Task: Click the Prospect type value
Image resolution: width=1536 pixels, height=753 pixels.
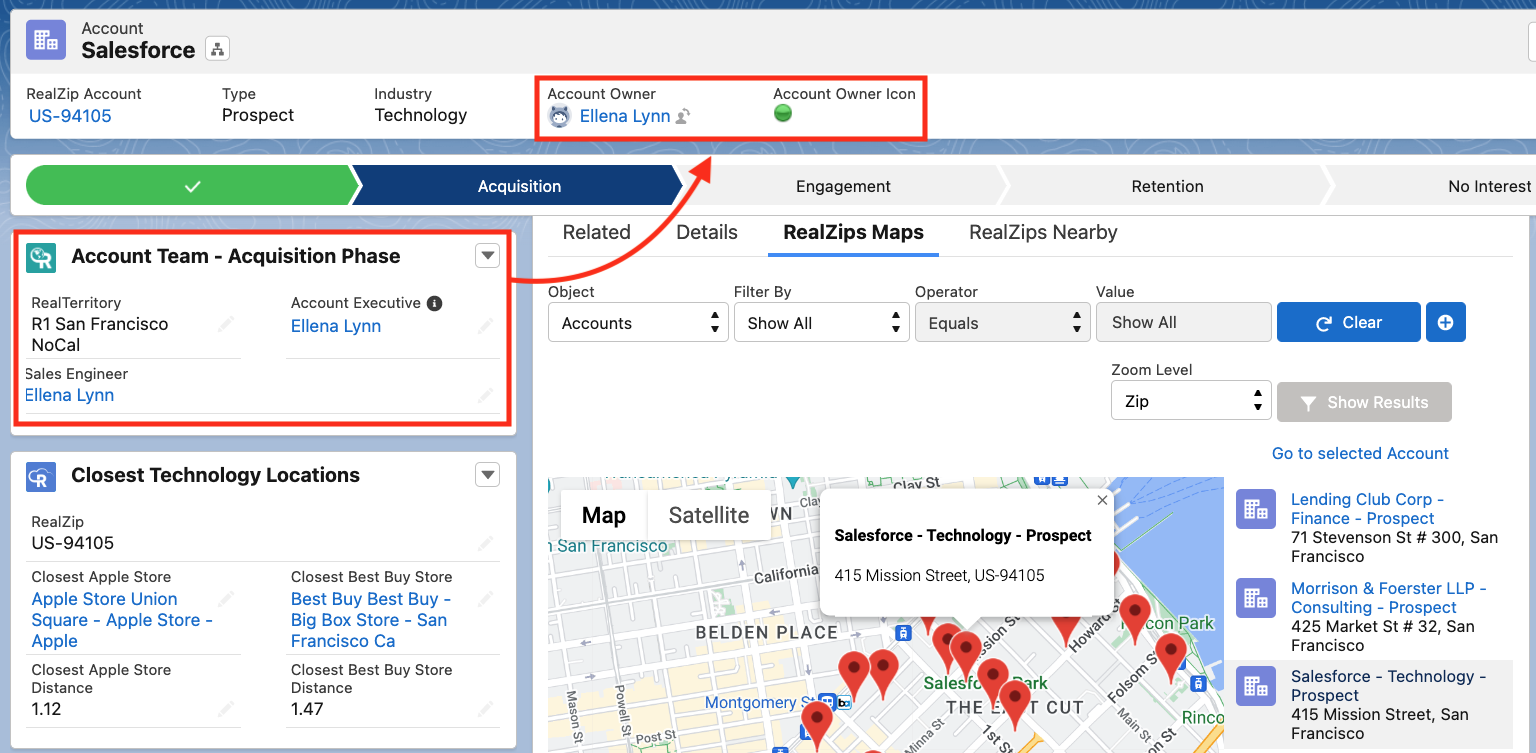Action: (258, 115)
